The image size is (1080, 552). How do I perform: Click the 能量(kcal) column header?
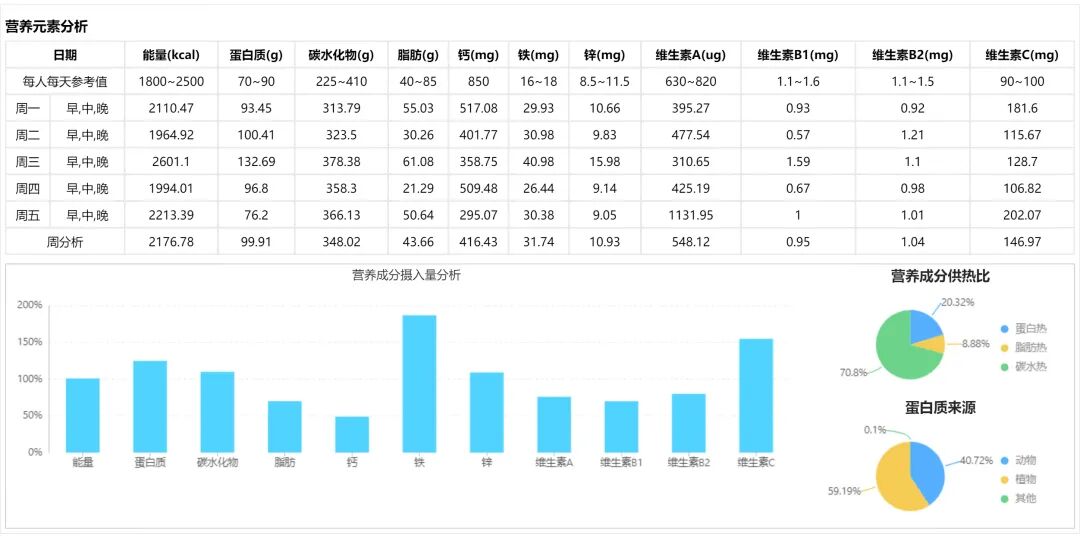point(171,55)
